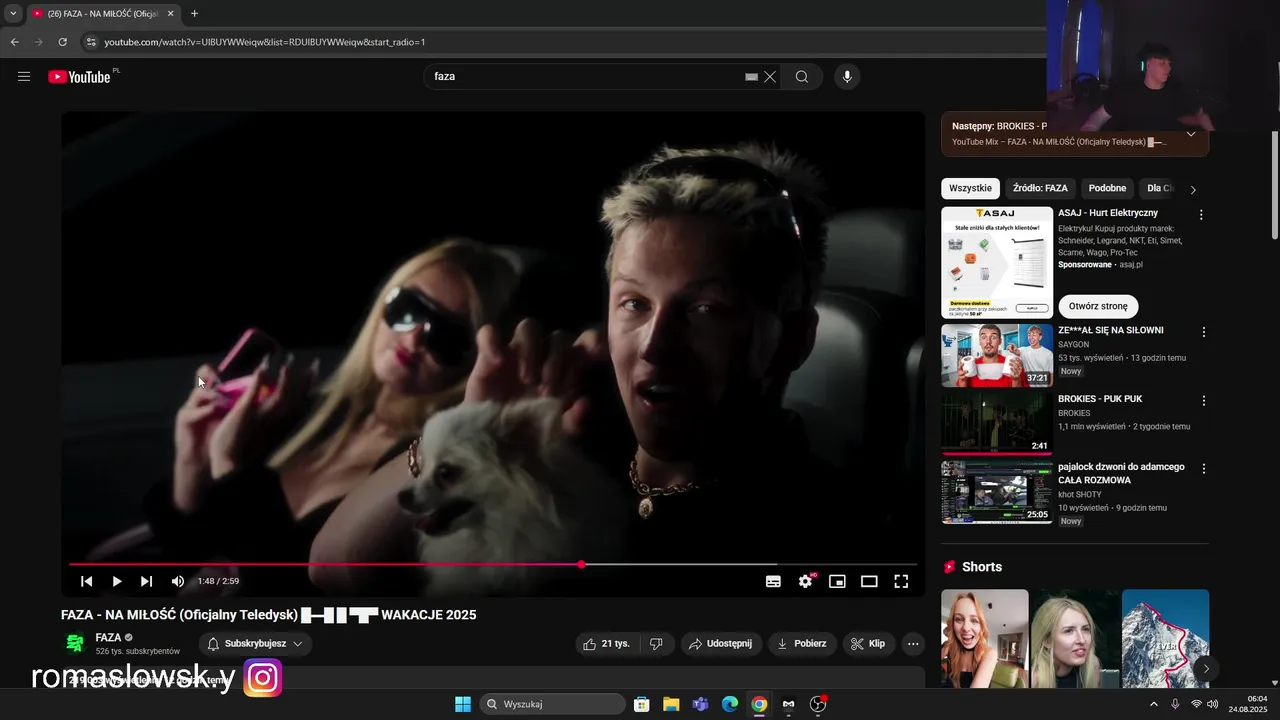The width and height of the screenshot is (1280, 720).
Task: Open the tab search dropdown
Action: point(13,14)
